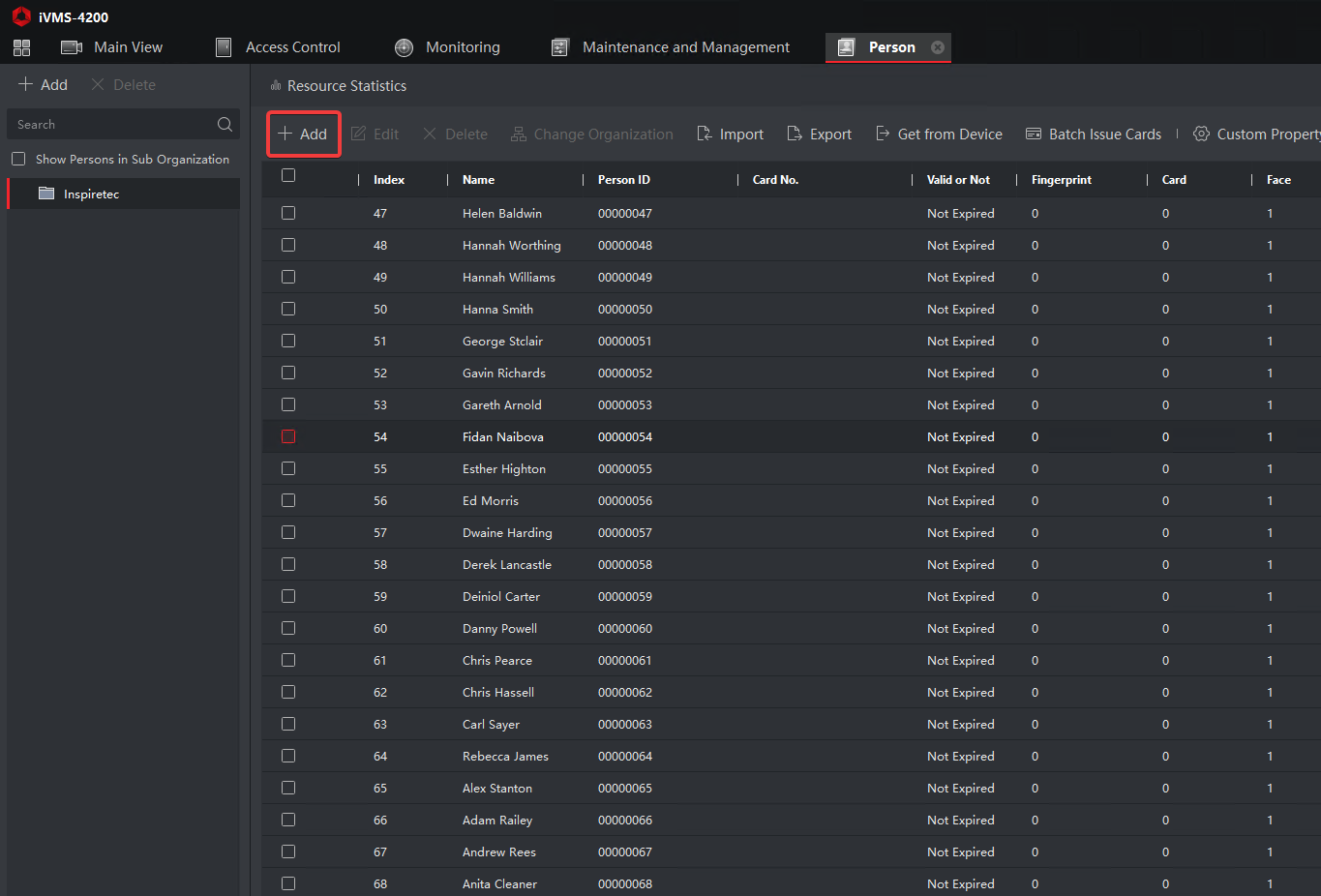
Task: Click the search magnifier icon
Action: click(x=225, y=124)
